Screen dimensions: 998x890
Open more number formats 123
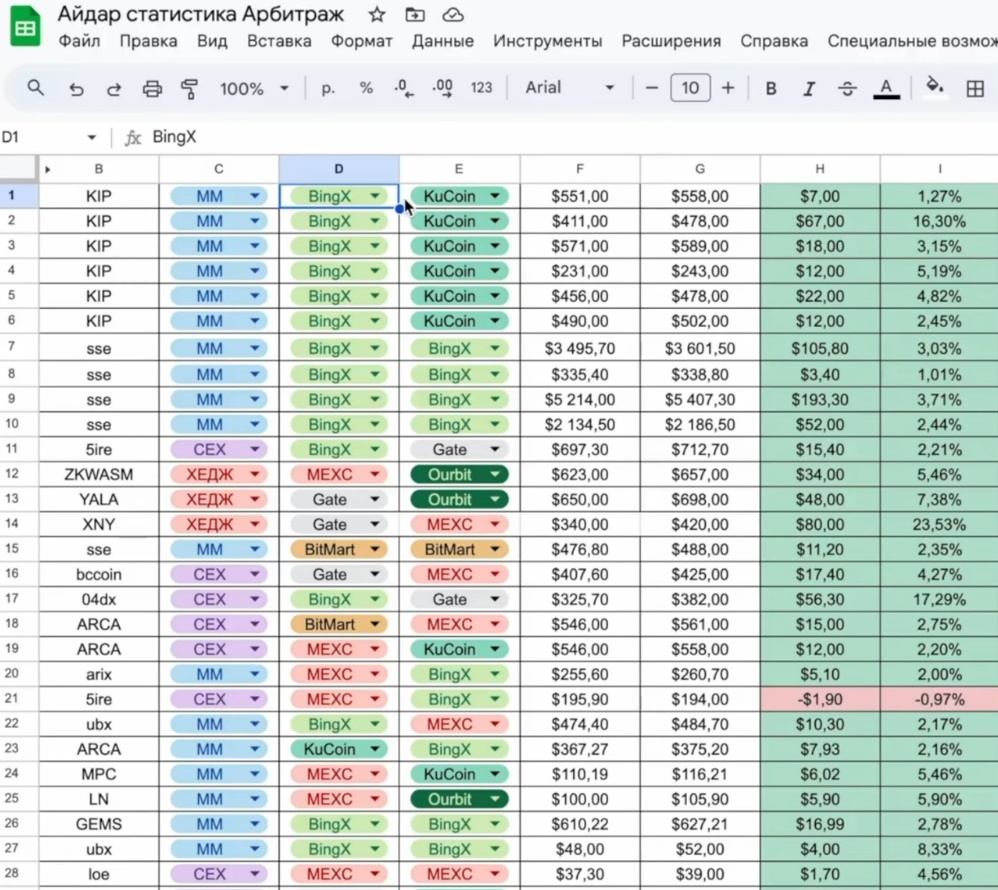click(x=481, y=88)
